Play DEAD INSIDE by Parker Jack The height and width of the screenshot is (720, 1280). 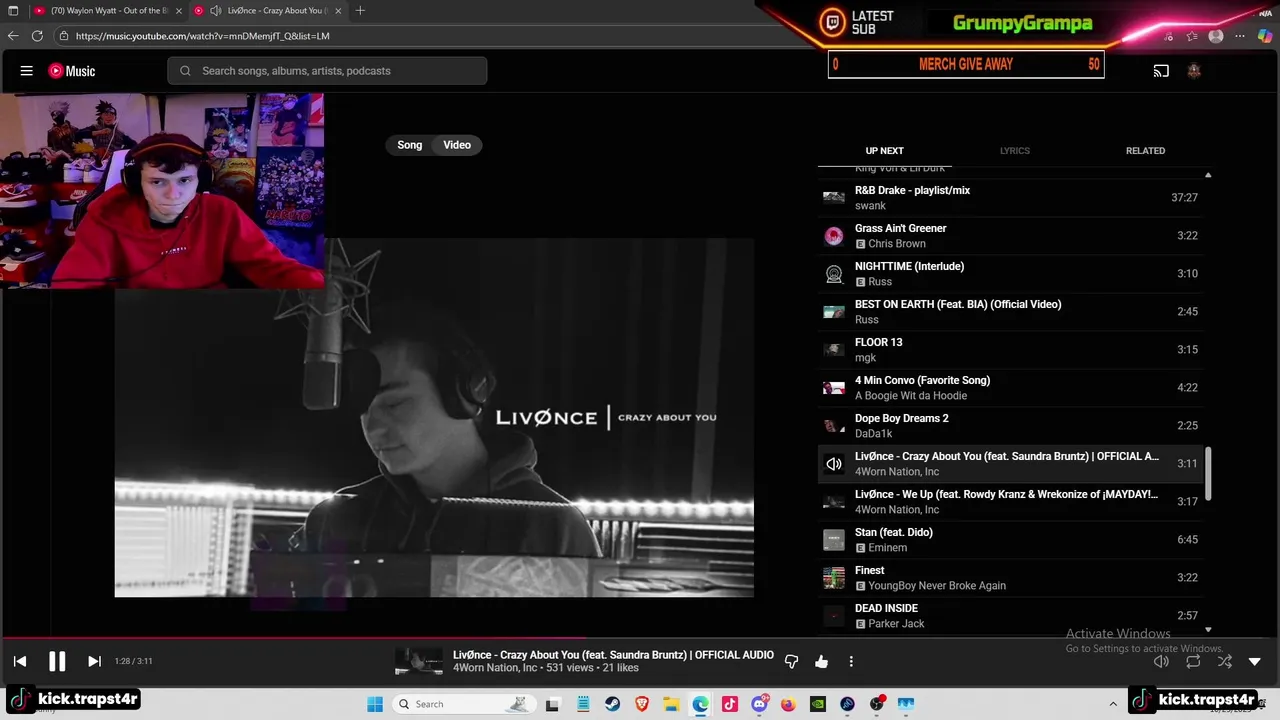click(1010, 616)
